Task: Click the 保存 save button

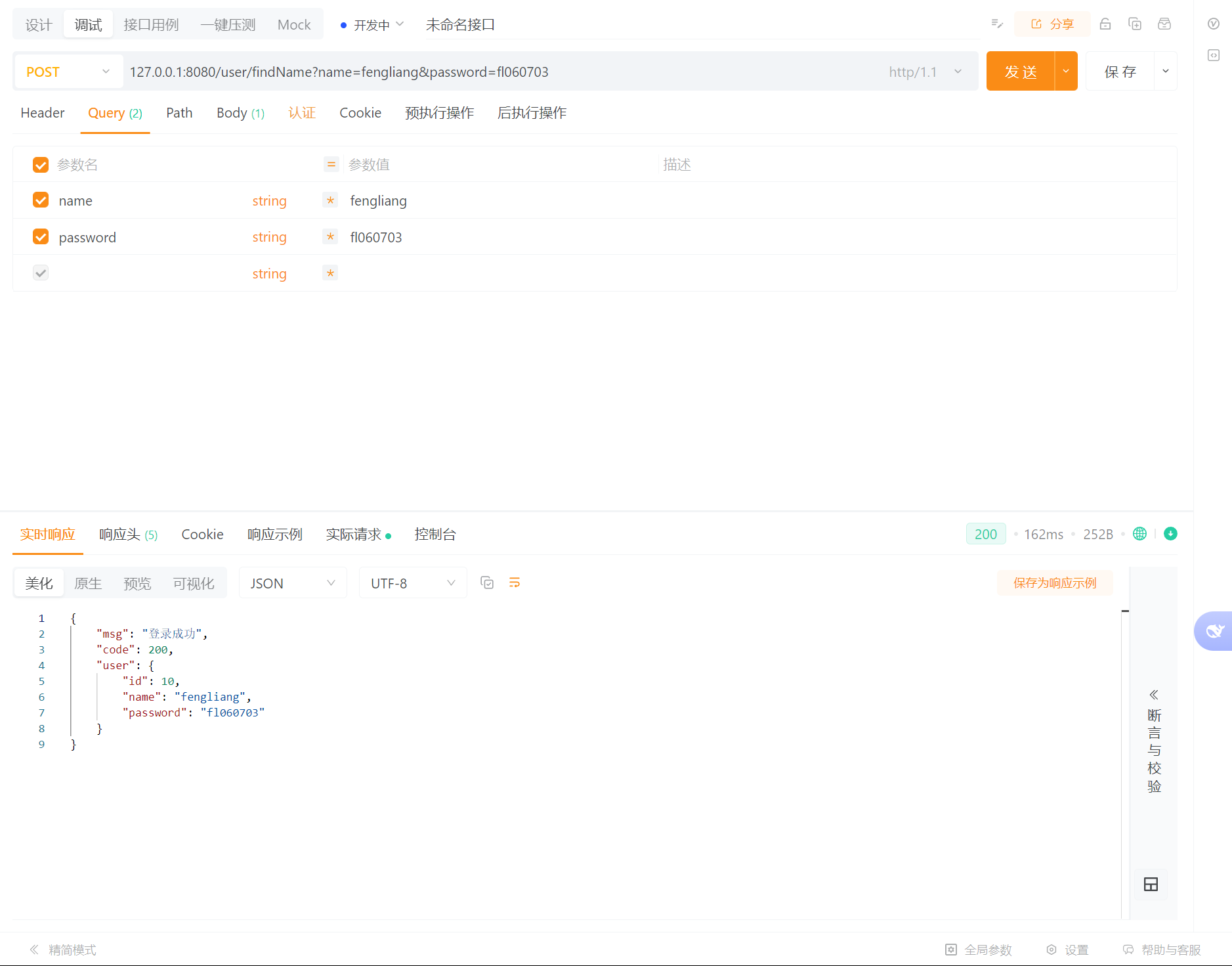Action: [x=1120, y=71]
